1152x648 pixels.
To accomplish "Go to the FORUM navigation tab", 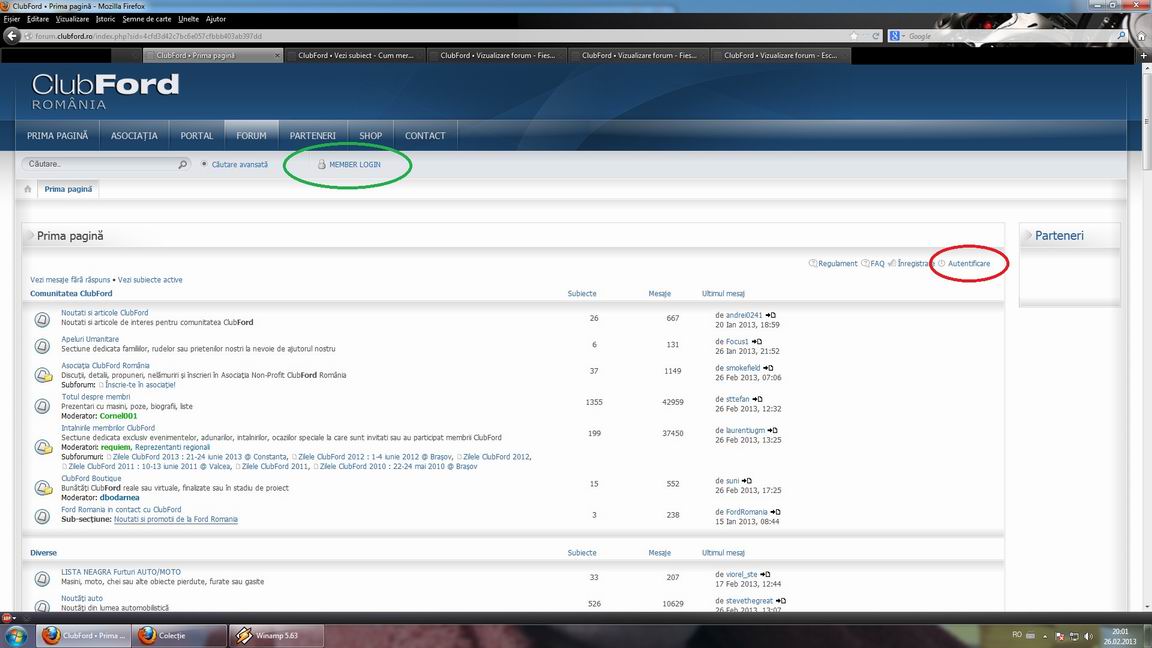I will [x=251, y=136].
